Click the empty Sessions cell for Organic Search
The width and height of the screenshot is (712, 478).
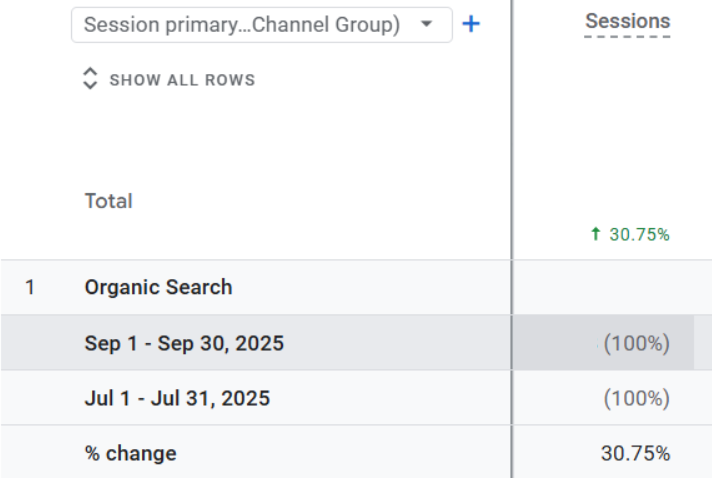[610, 288]
